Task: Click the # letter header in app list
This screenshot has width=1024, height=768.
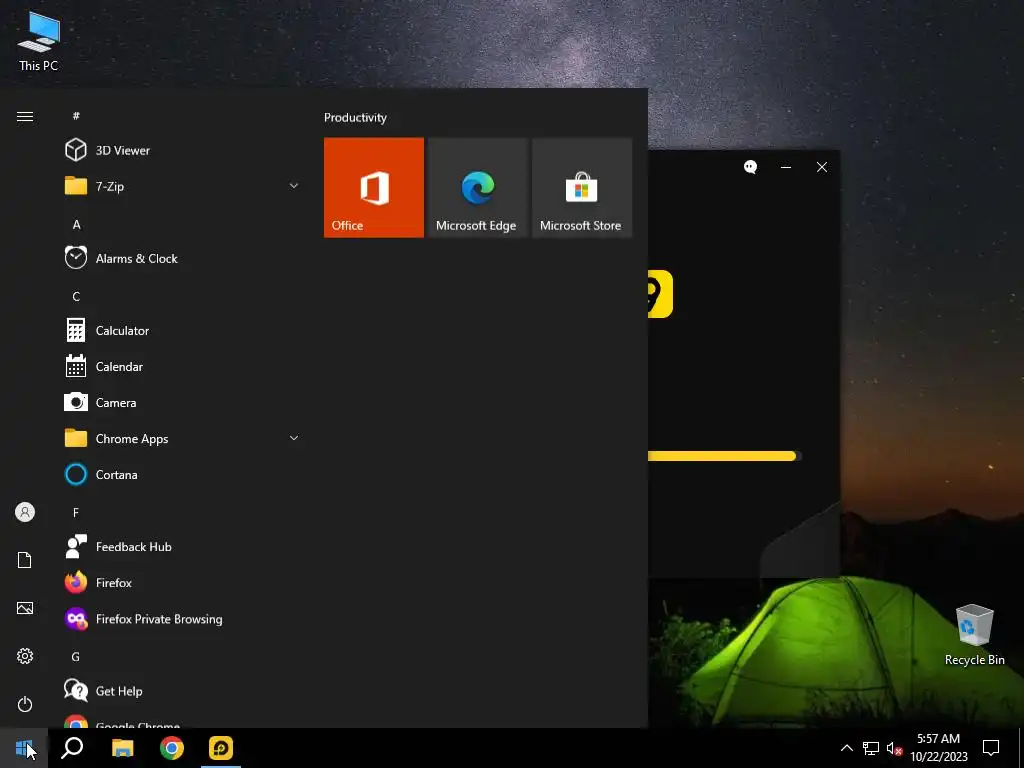Action: pyautogui.click(x=76, y=116)
